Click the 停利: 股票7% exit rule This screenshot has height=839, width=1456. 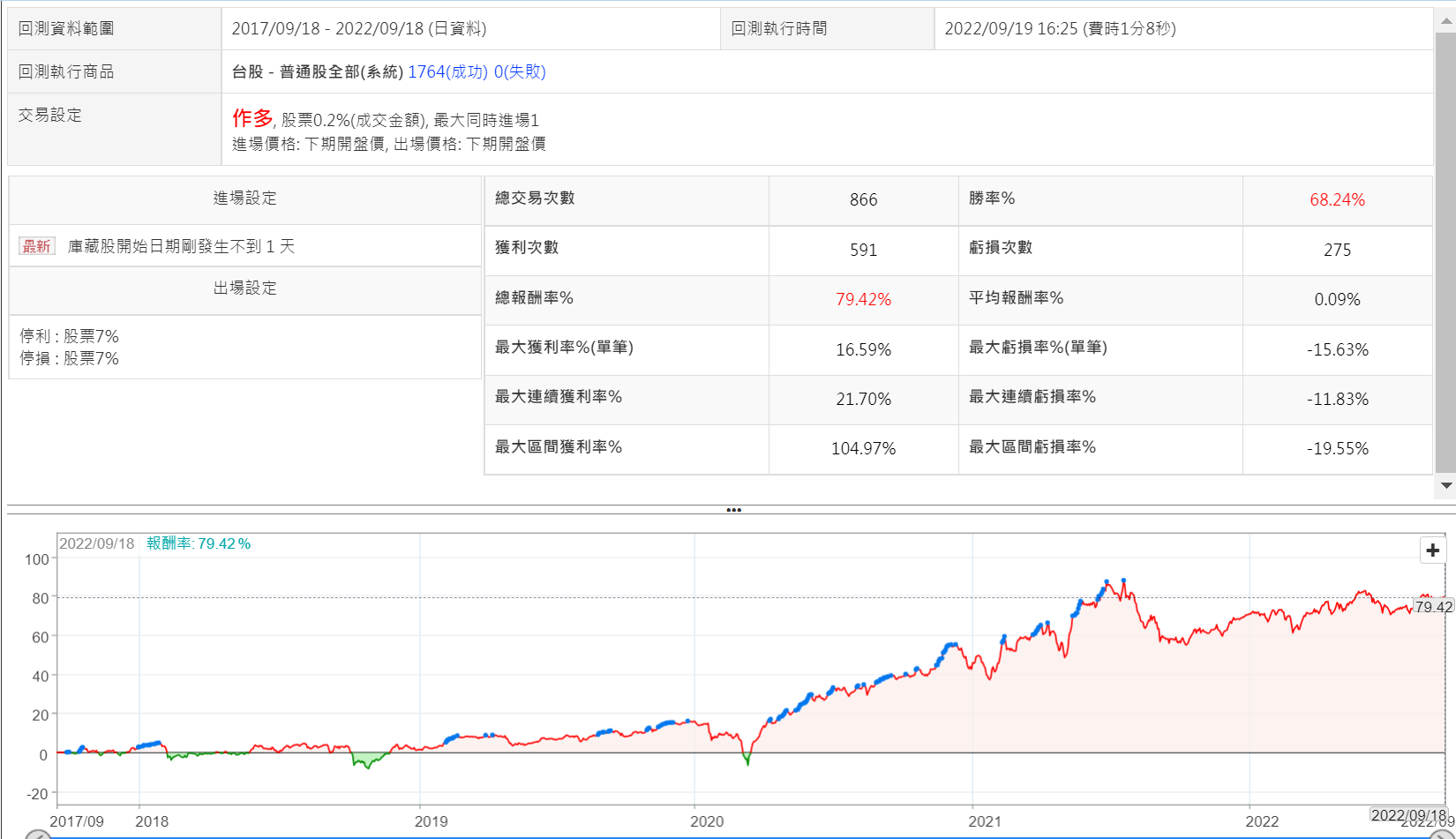(70, 336)
